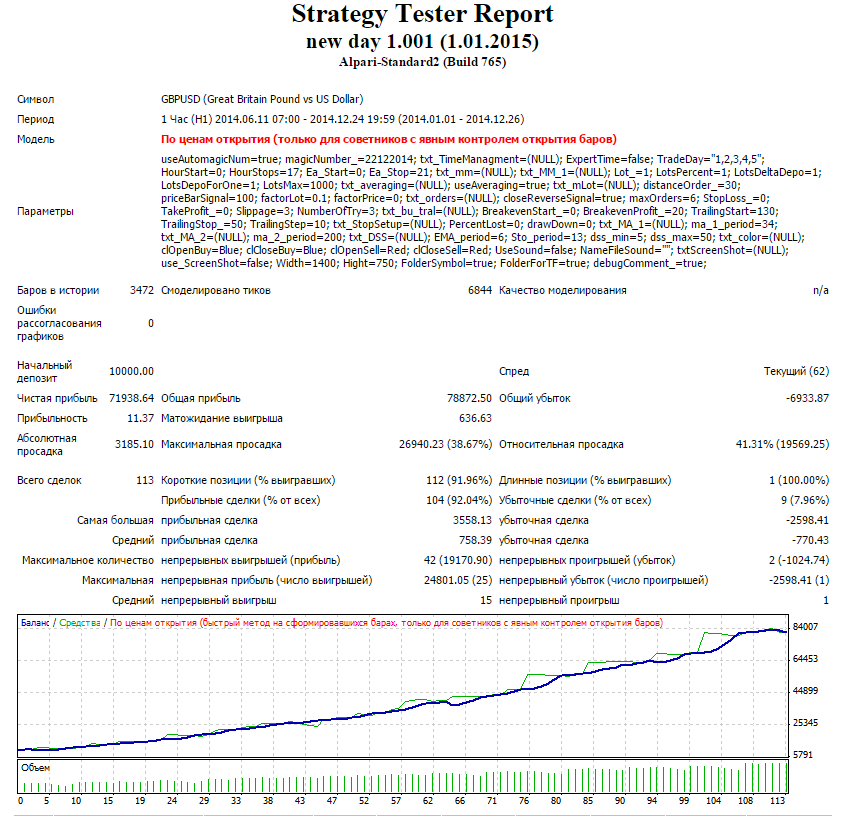Click the x-axis trade number 57
The height and width of the screenshot is (816, 862).
tap(396, 801)
